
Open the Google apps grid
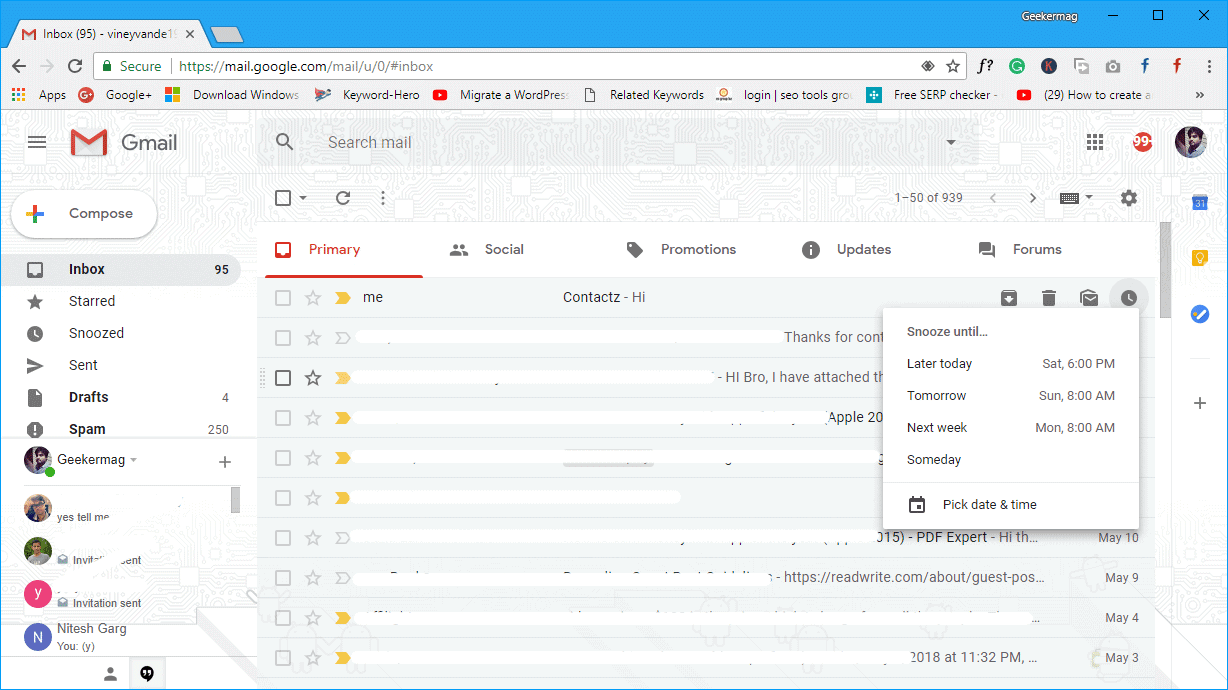[1094, 142]
